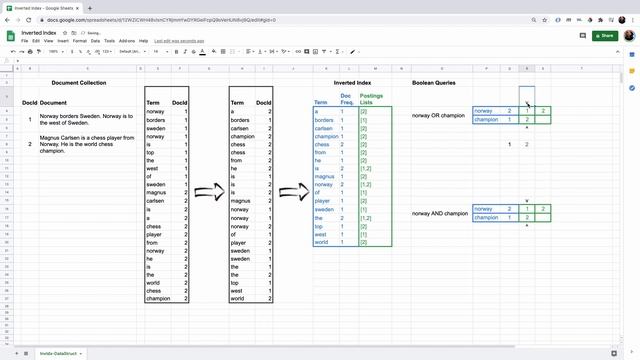Open the Format menu
Image resolution: width=640 pixels, height=360 pixels.
(80, 41)
